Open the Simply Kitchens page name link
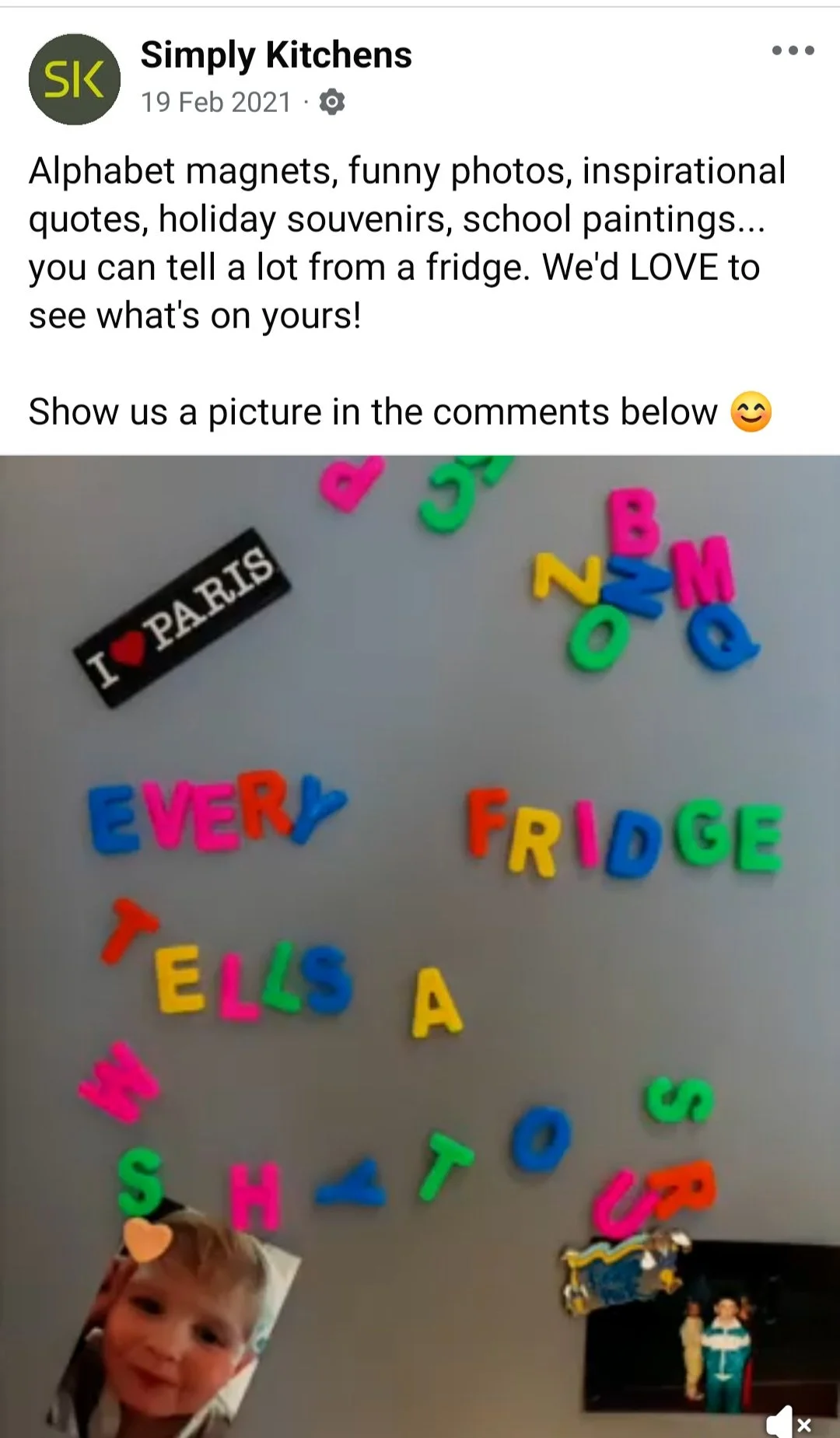The width and height of the screenshot is (840, 1438). pyautogui.click(x=276, y=55)
